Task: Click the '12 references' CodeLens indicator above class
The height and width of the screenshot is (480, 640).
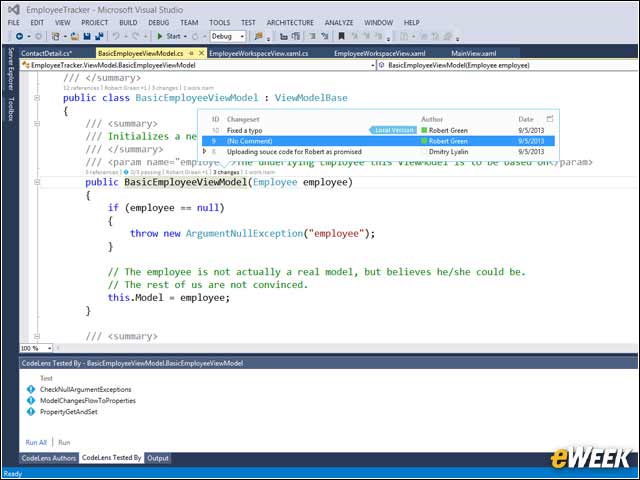Action: click(x=81, y=88)
